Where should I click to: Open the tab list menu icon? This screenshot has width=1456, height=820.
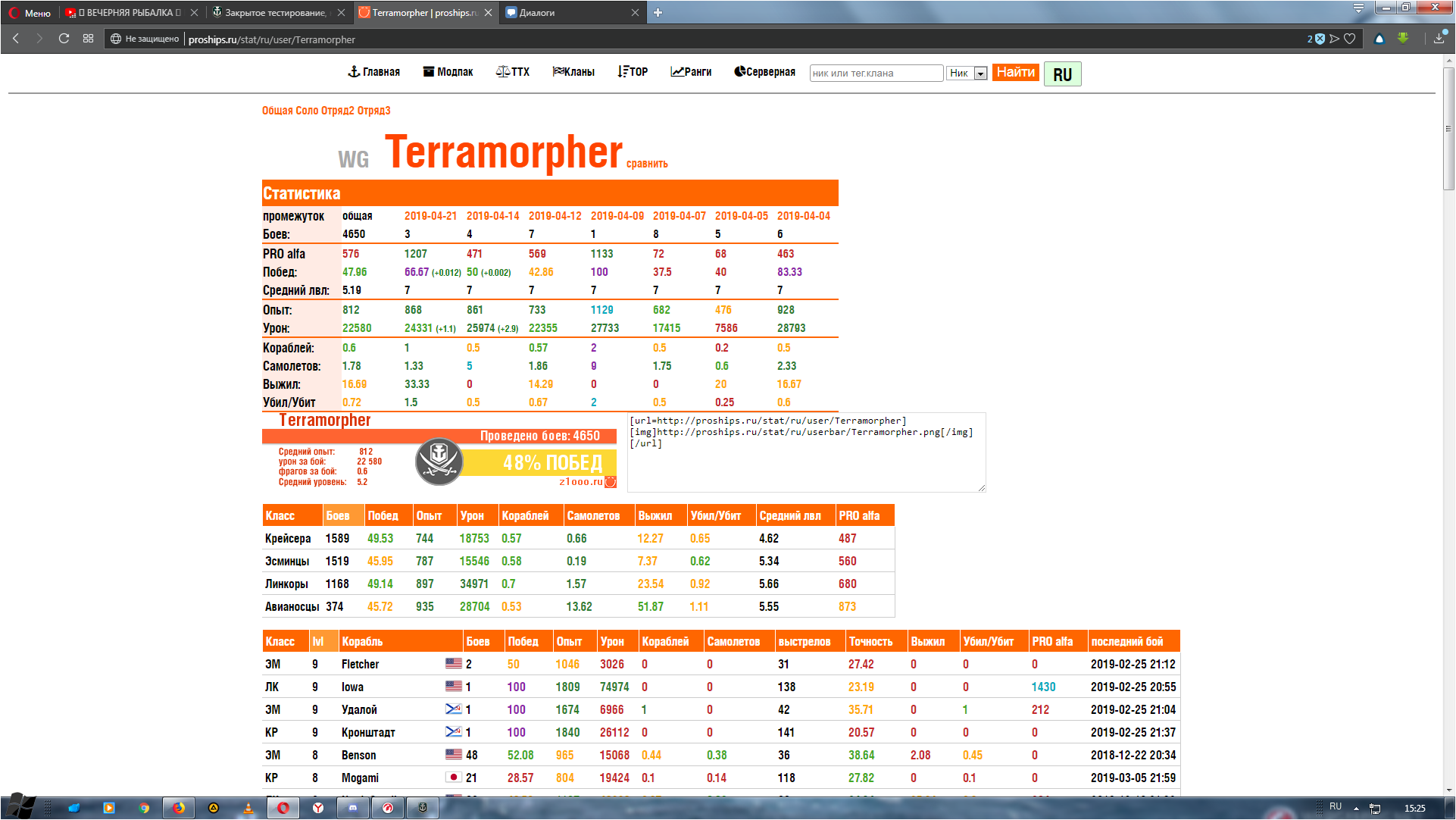tap(1358, 8)
